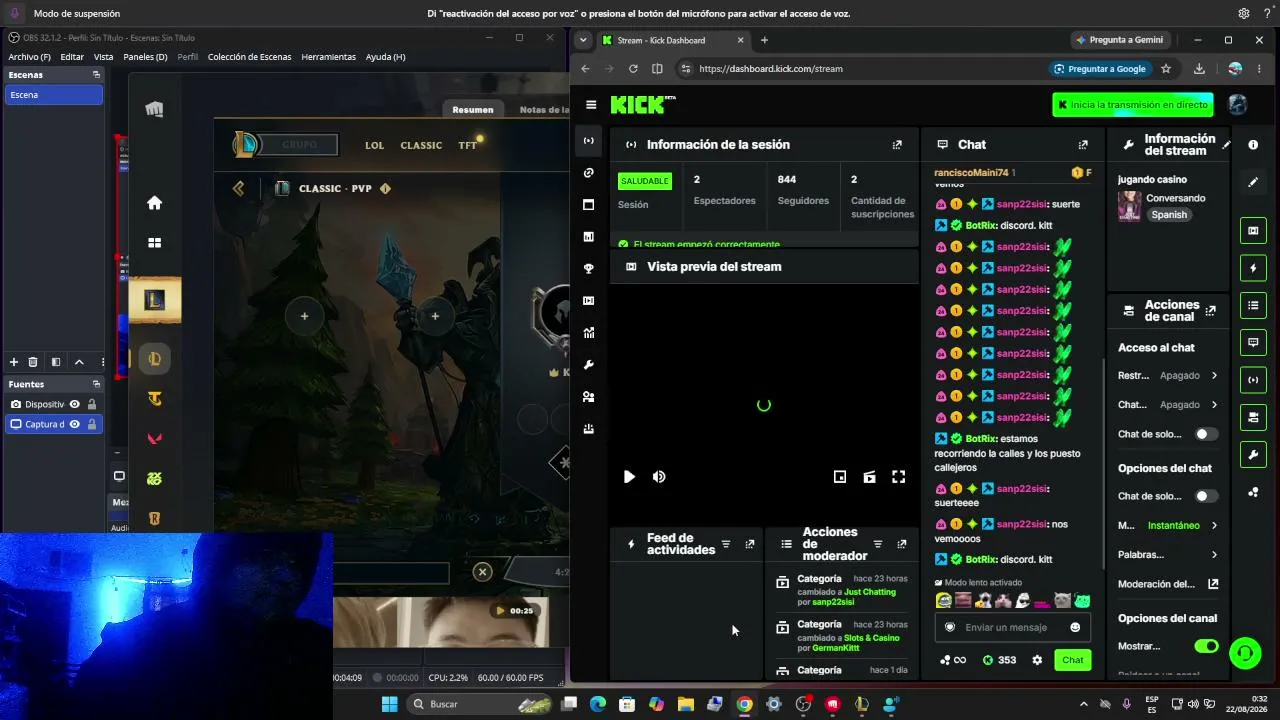Click the chart statistics icon in Kick sidebar
Viewport: 1280px width, 720px height.
coord(589,237)
